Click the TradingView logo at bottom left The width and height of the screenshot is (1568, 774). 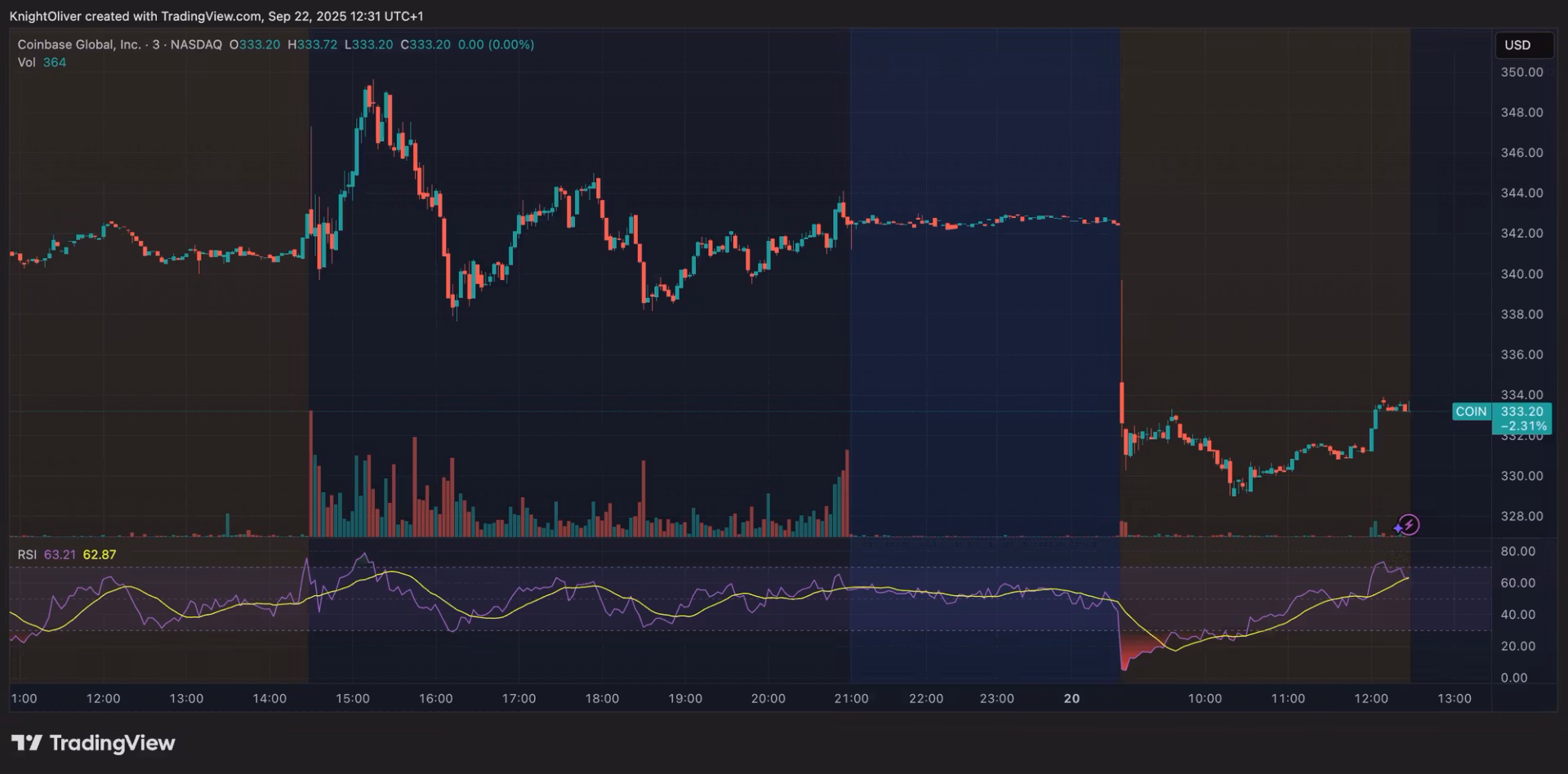(93, 743)
